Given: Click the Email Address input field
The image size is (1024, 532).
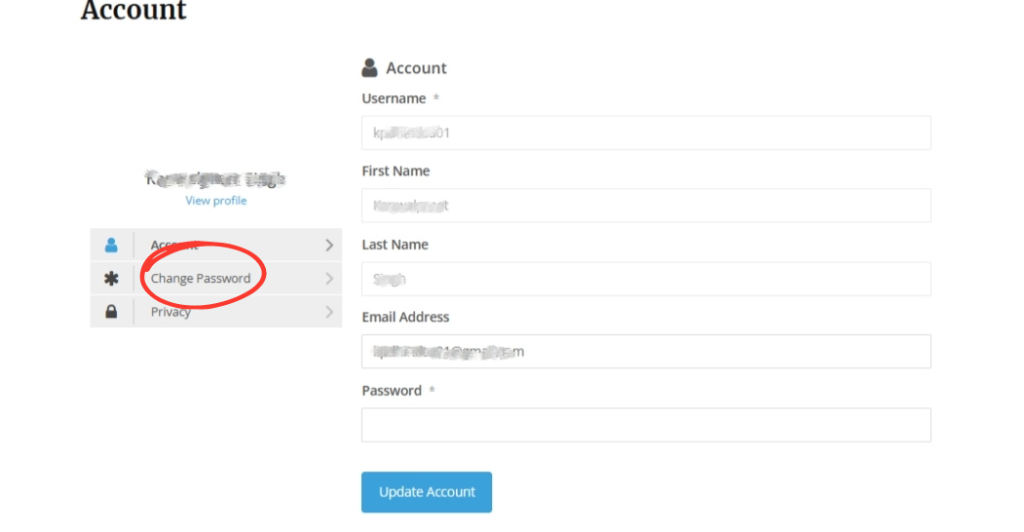Looking at the screenshot, I should point(646,352).
